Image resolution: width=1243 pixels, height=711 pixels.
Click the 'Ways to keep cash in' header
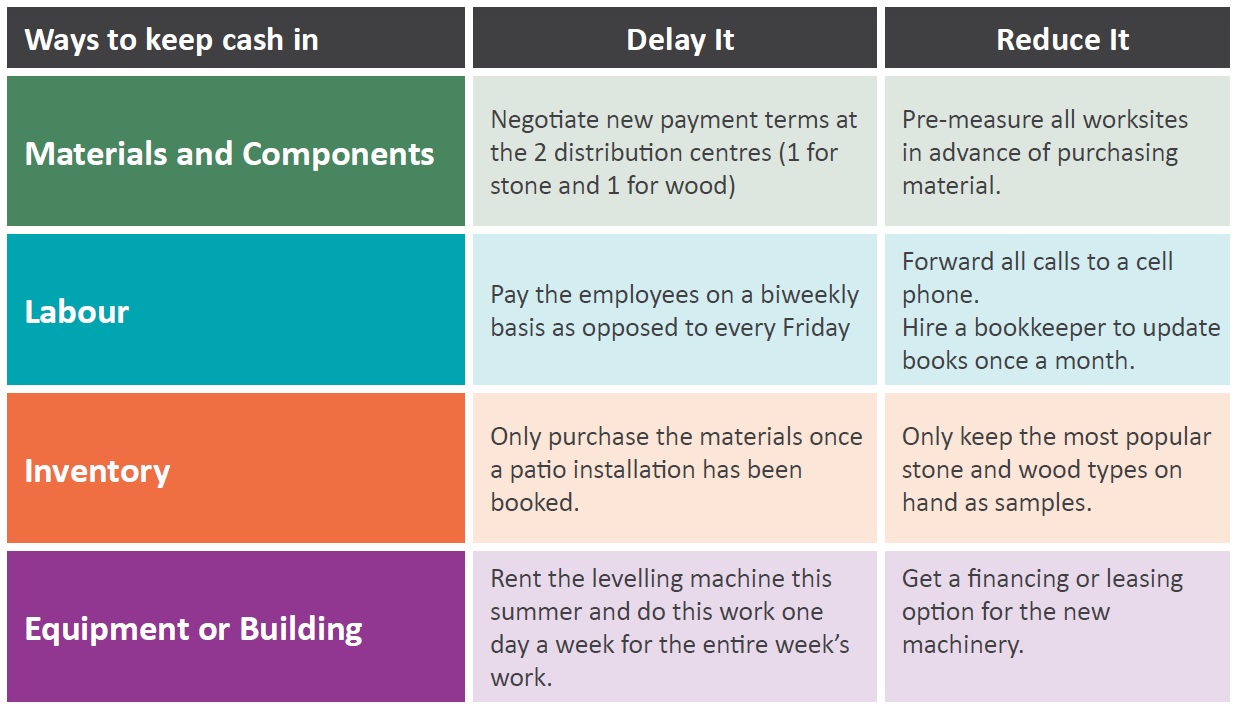[x=236, y=38]
